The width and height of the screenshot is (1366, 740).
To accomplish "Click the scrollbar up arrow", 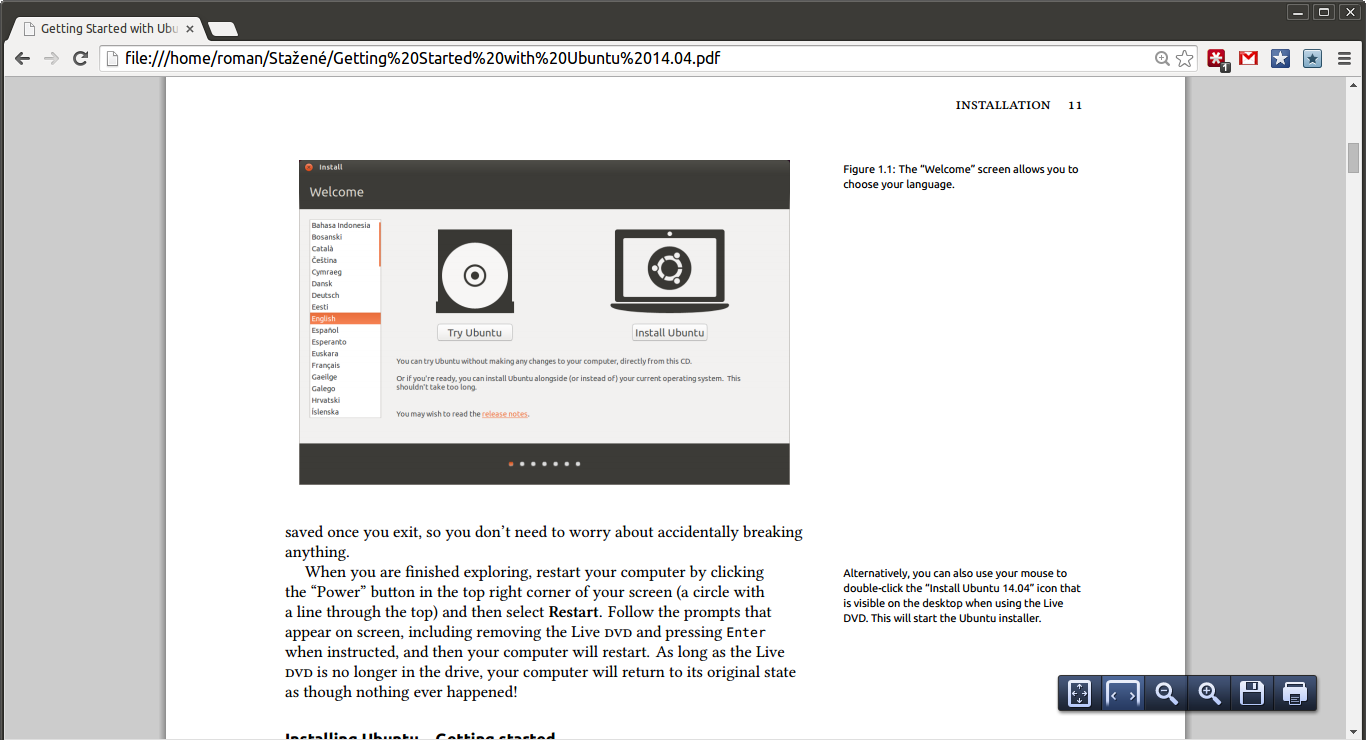I will click(x=1354, y=85).
